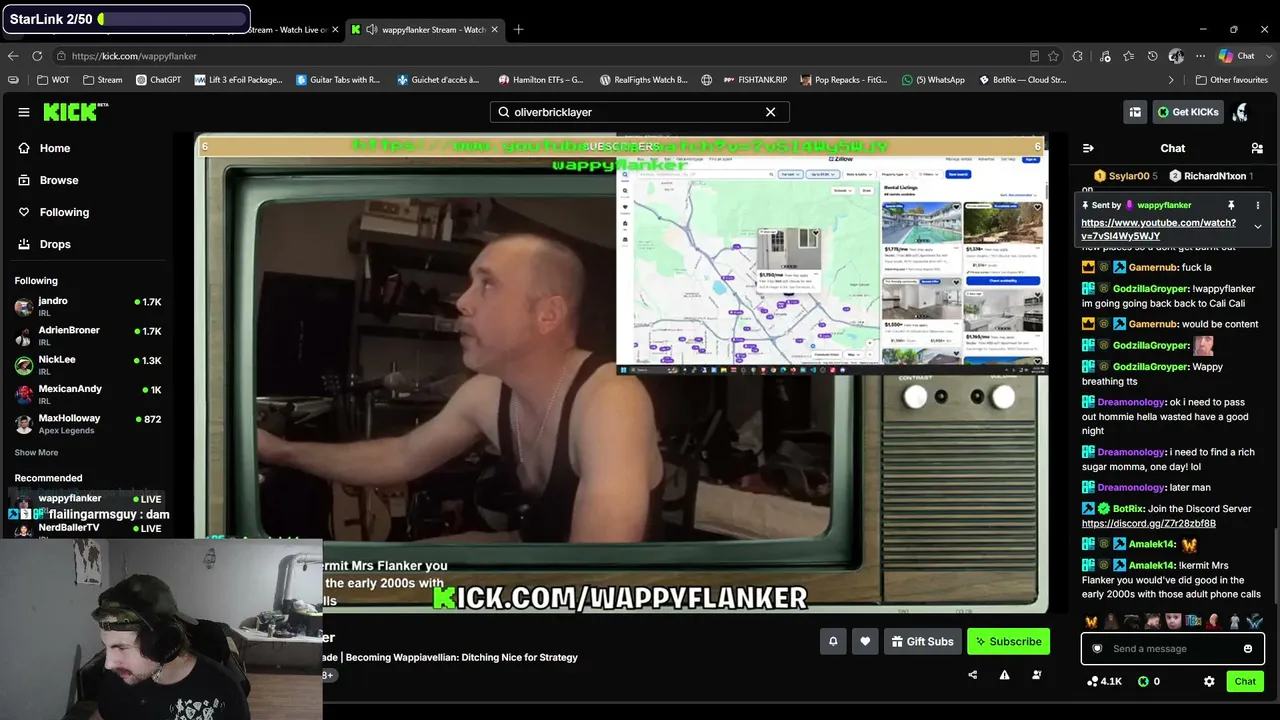This screenshot has width=1280, height=720.
Task: Expand the pinned message chevron
Action: [1257, 227]
